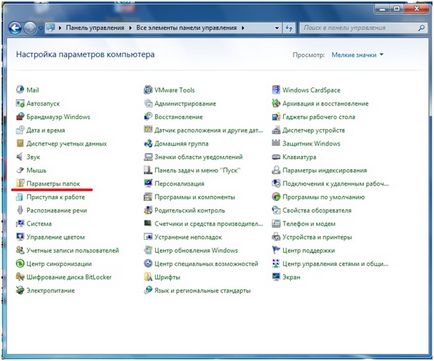
Task: Click the Персонализация icon
Action: (148, 183)
